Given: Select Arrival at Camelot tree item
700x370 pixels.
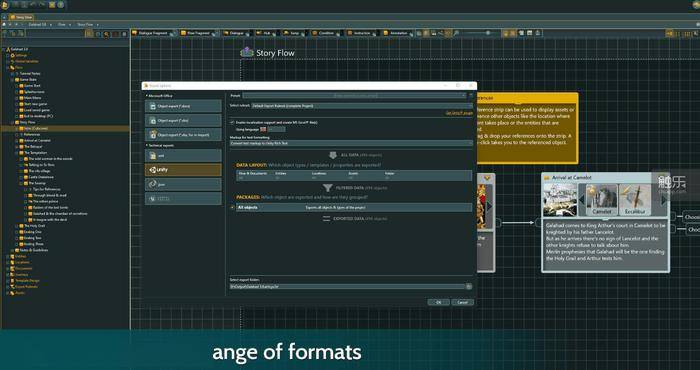Looking at the screenshot, I should click(37, 141).
